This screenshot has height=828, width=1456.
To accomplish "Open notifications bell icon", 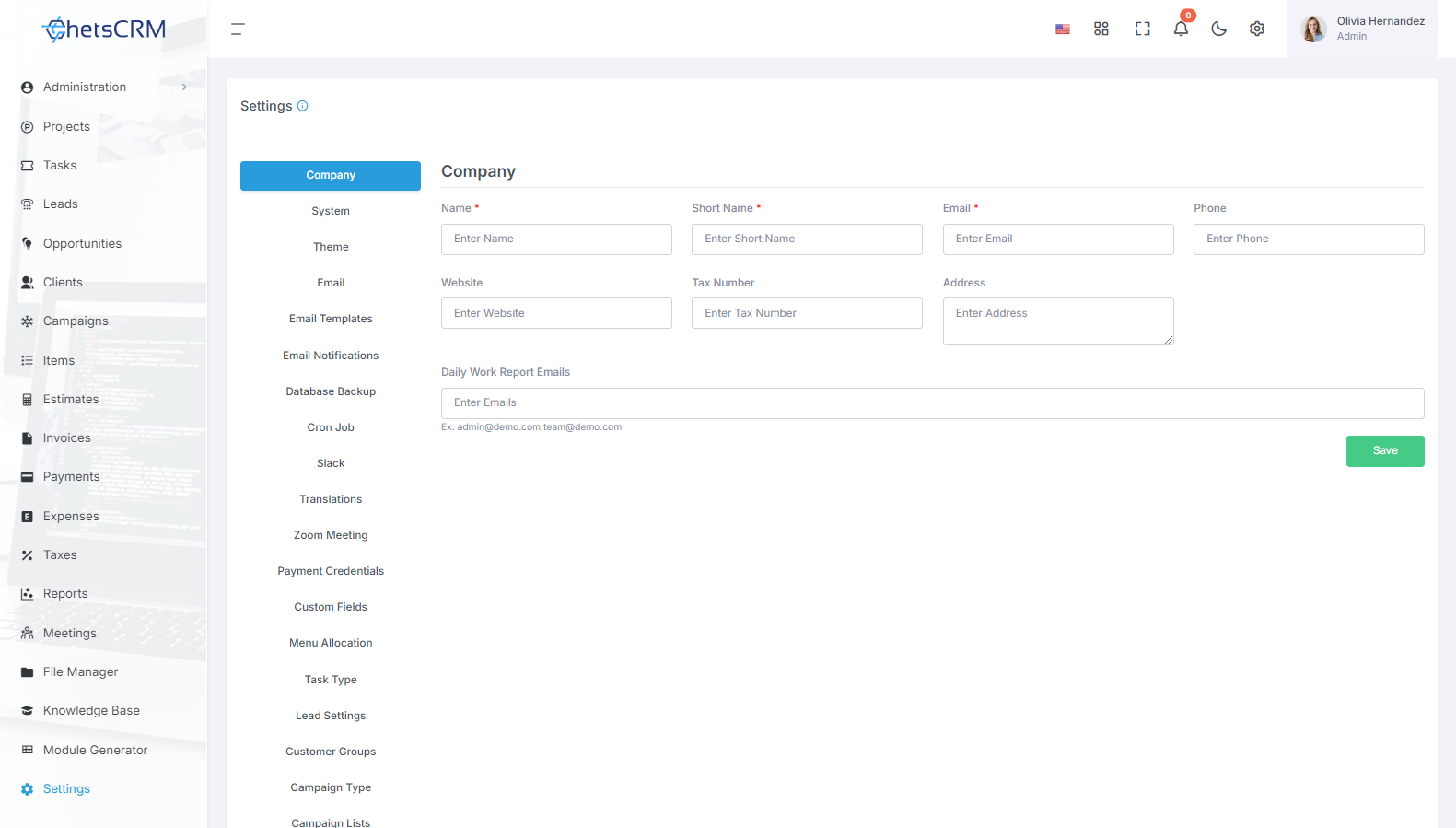I will tap(1181, 29).
